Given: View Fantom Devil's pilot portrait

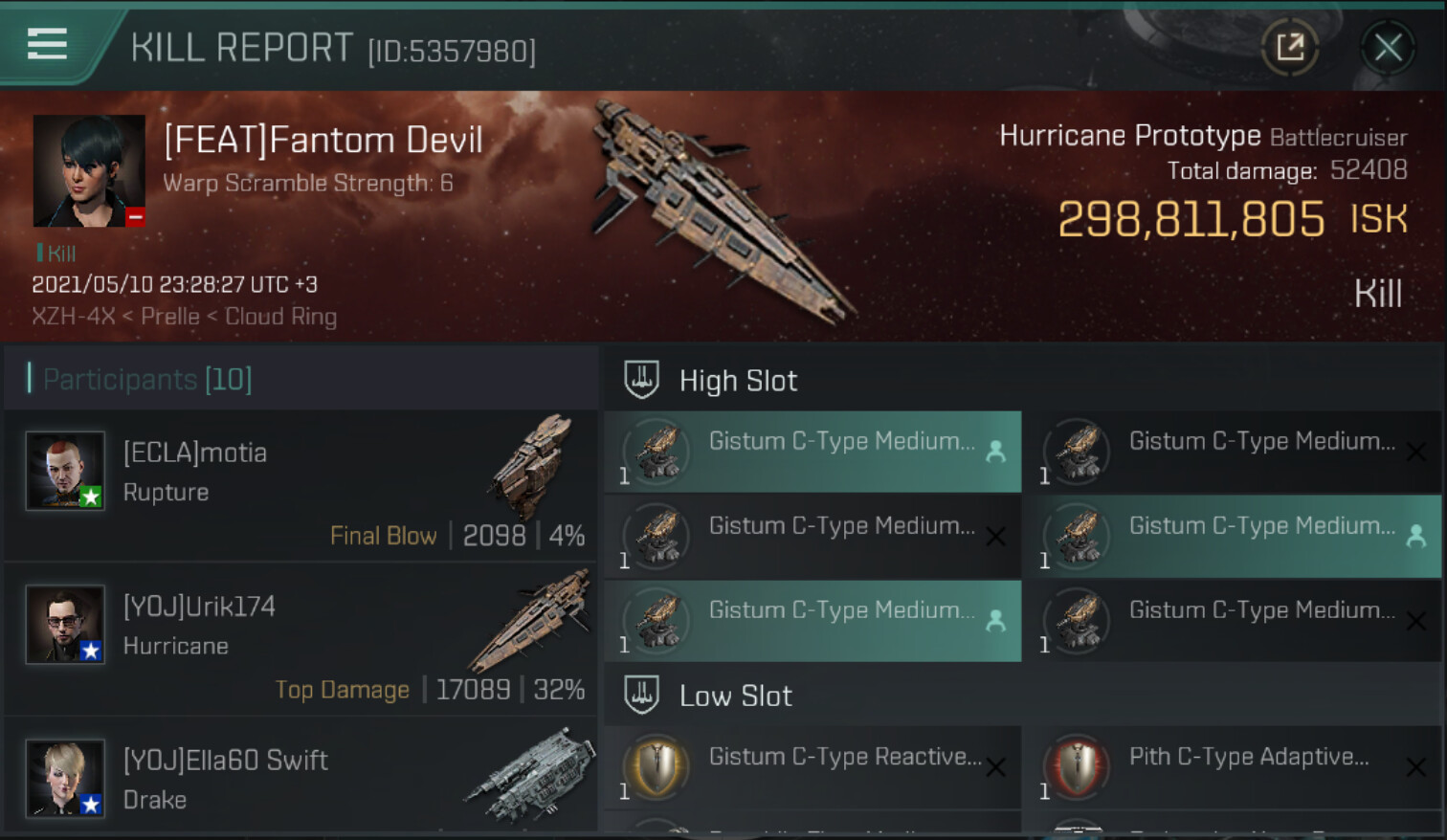Looking at the screenshot, I should pos(89,171).
